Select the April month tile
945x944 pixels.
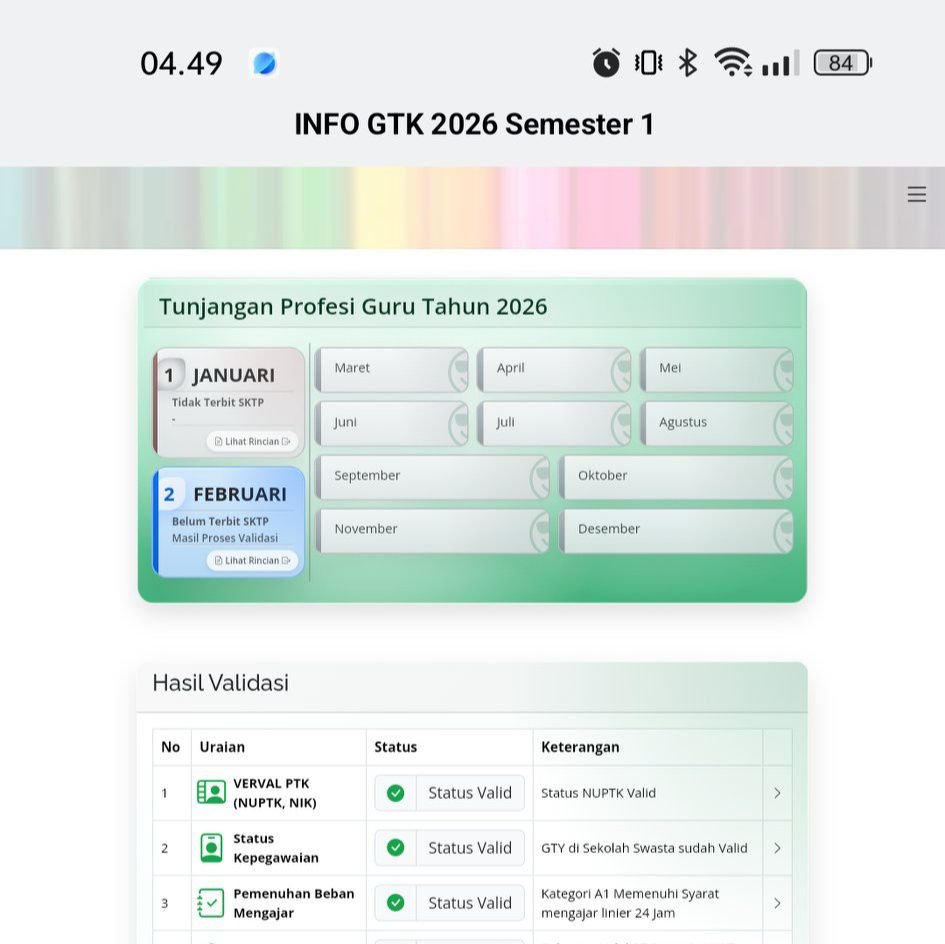[x=554, y=369]
